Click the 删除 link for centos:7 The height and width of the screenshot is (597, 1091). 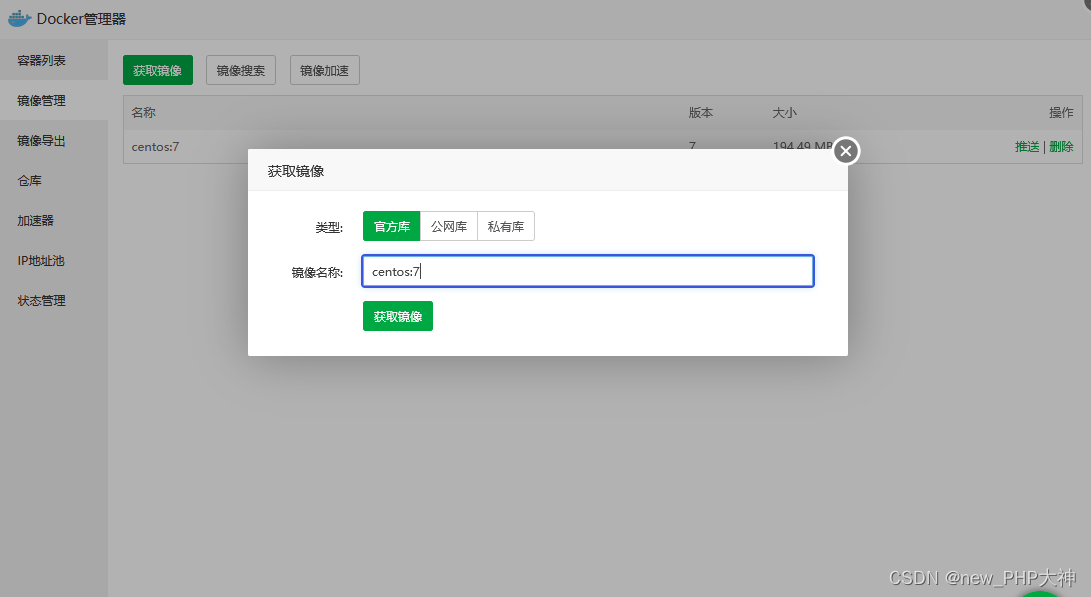tap(1061, 146)
